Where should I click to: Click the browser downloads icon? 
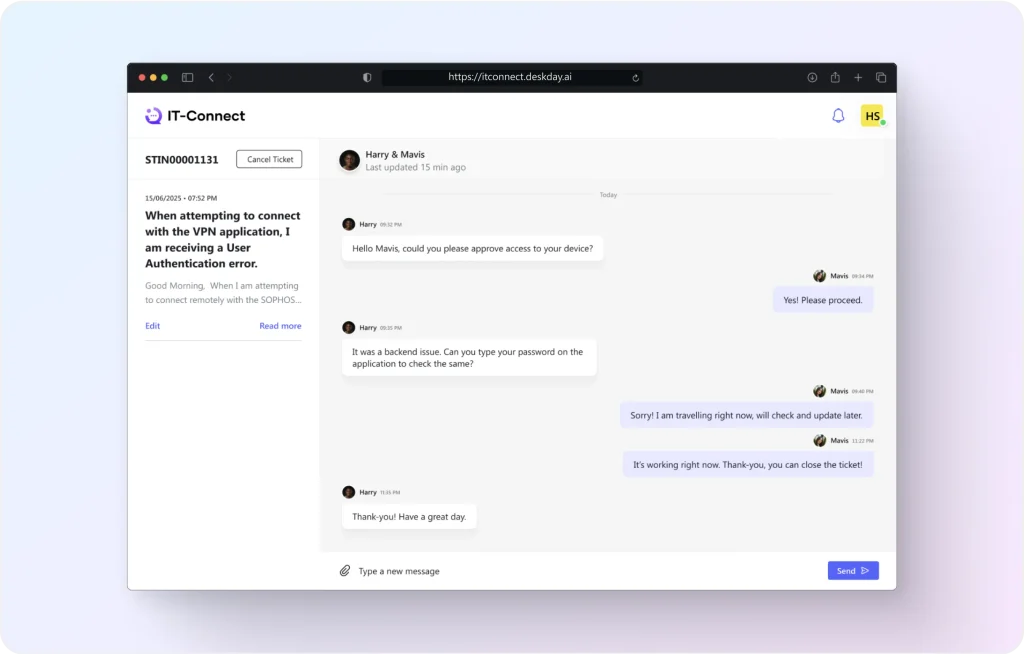click(x=812, y=78)
